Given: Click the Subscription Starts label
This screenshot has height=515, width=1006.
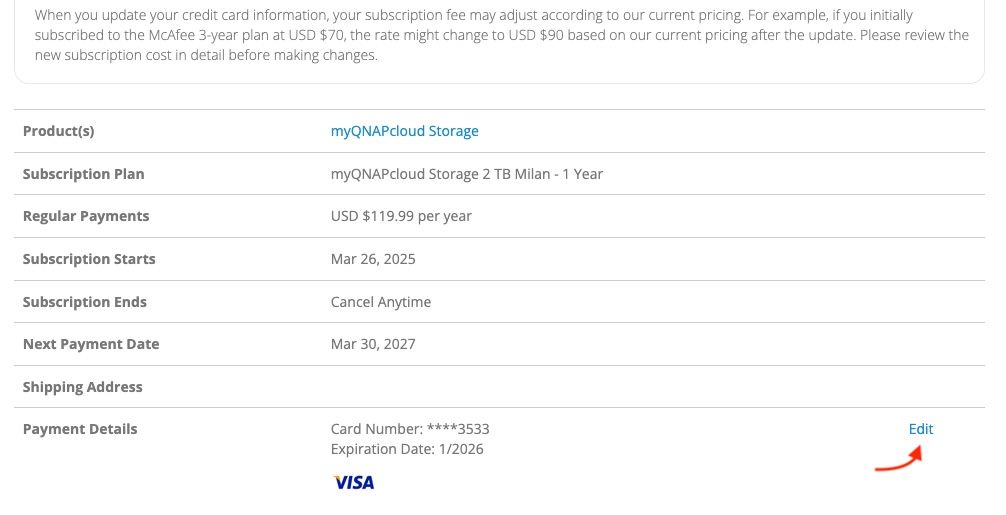Looking at the screenshot, I should pos(89,259).
